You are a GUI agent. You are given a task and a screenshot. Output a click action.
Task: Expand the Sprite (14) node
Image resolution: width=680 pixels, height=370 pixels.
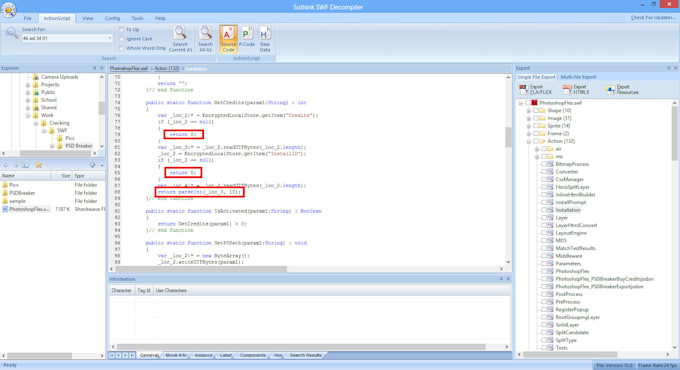[529, 126]
